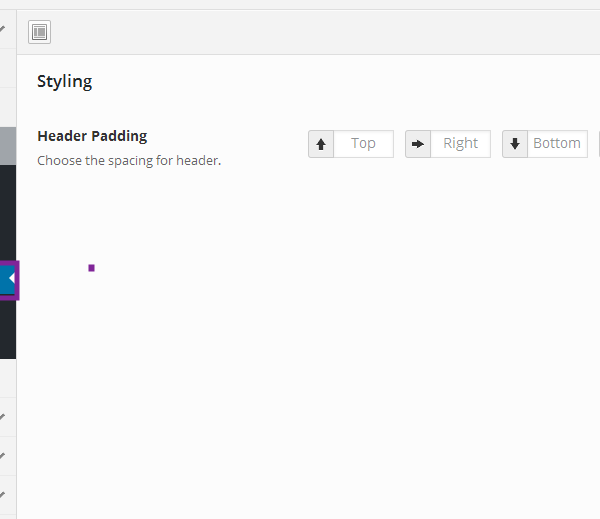The image size is (600, 519).
Task: Click the white arrow on blue sidebar item
Action: (11, 279)
